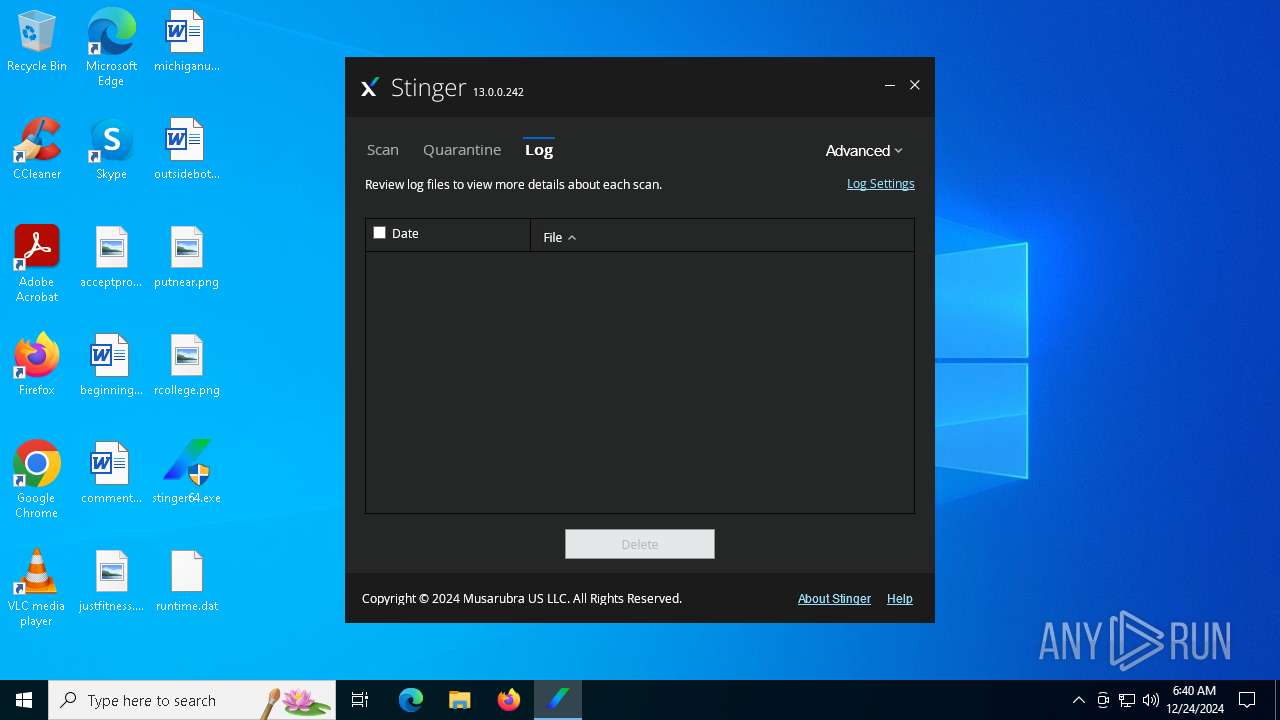
Task: Click the Date column header label
Action: [x=405, y=233]
